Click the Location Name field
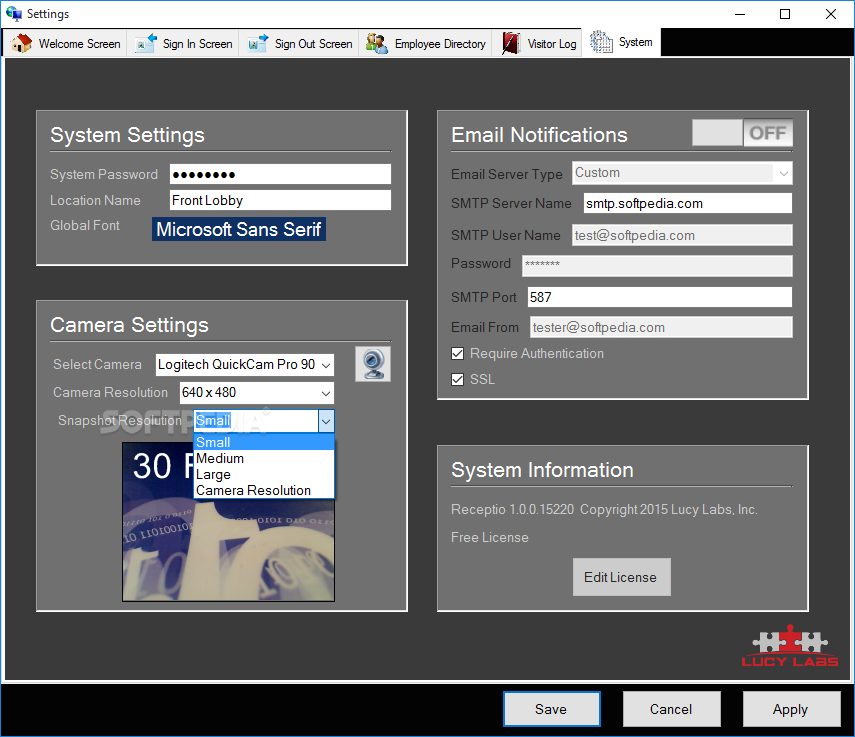The width and height of the screenshot is (855, 737). tap(280, 200)
